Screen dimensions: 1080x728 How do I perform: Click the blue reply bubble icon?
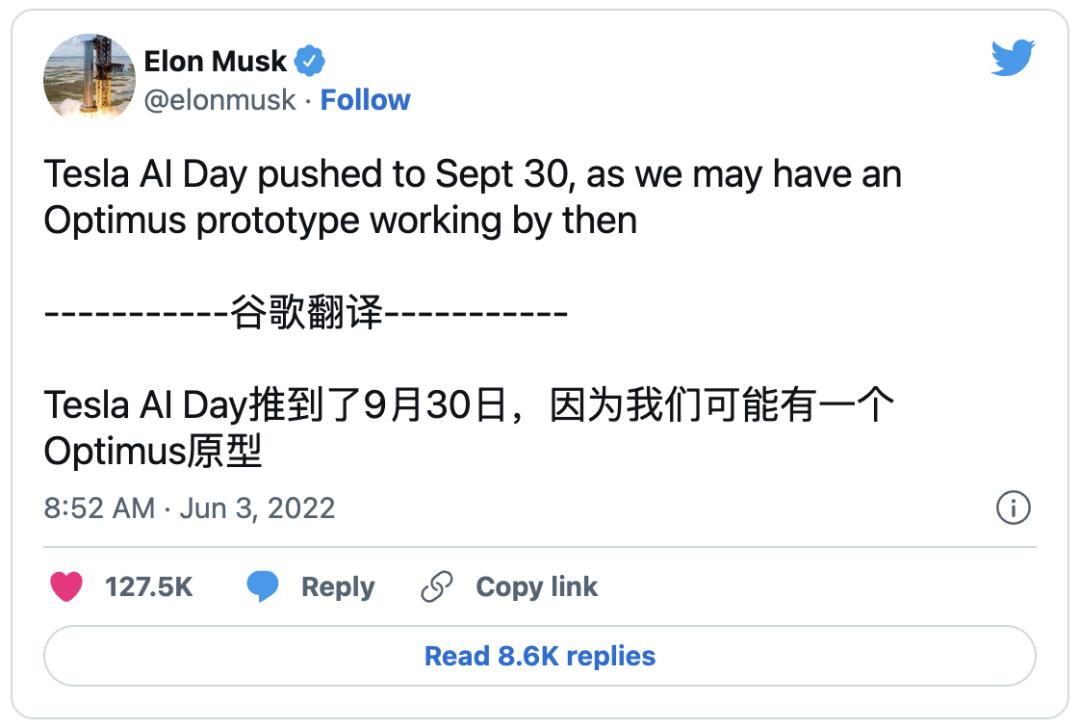point(263,587)
